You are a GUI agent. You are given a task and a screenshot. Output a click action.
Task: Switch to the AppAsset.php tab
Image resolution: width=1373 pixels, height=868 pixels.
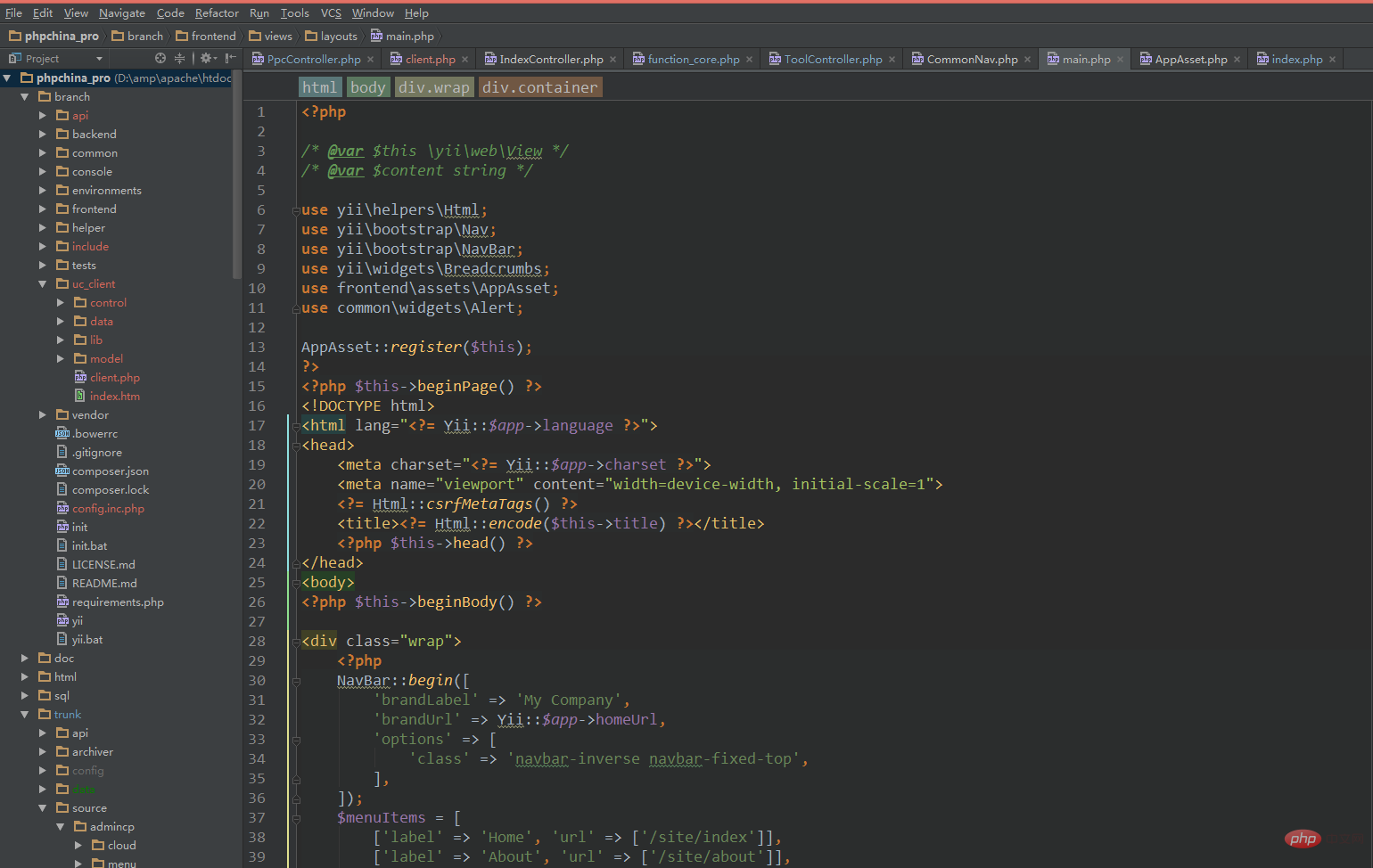coord(1191,60)
